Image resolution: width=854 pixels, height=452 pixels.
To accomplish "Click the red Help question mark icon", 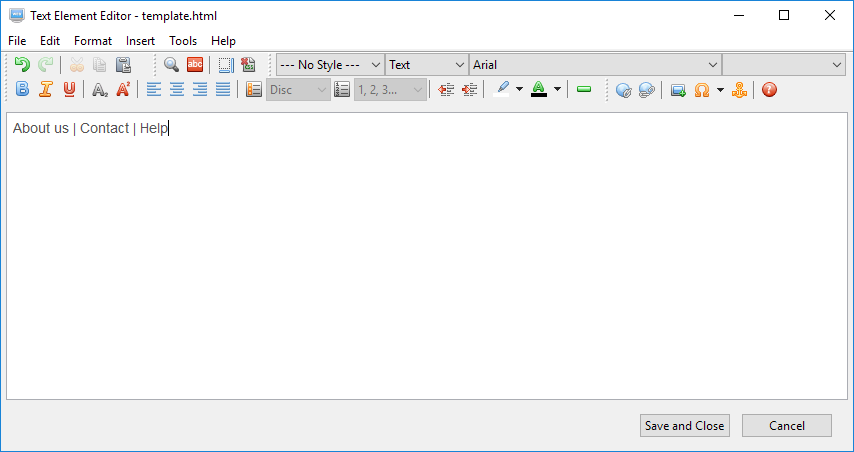I will click(x=769, y=90).
